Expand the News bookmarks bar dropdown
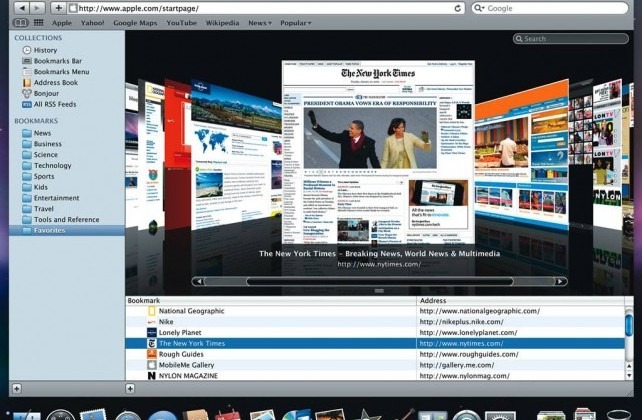This screenshot has height=420, width=642. coord(260,23)
